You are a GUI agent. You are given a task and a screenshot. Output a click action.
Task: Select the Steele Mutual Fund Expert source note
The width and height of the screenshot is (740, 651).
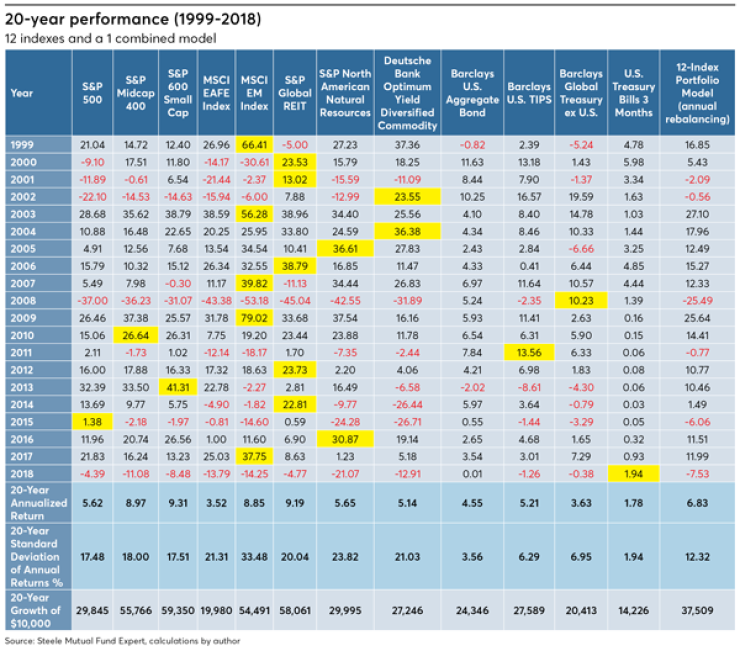(x=123, y=641)
